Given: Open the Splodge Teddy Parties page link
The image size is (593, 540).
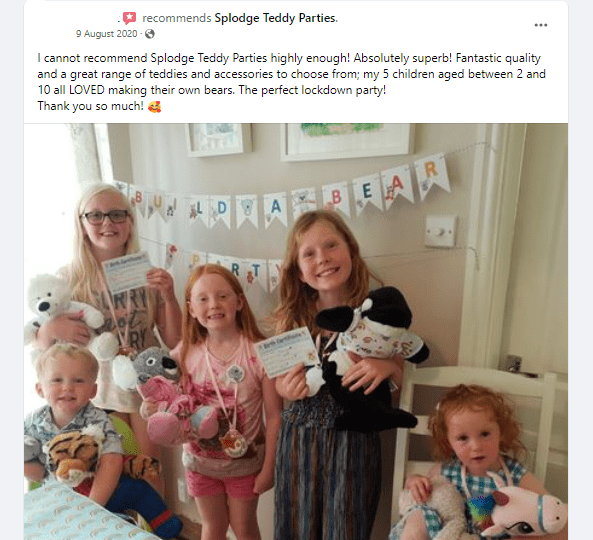Looking at the screenshot, I should pos(276,18).
